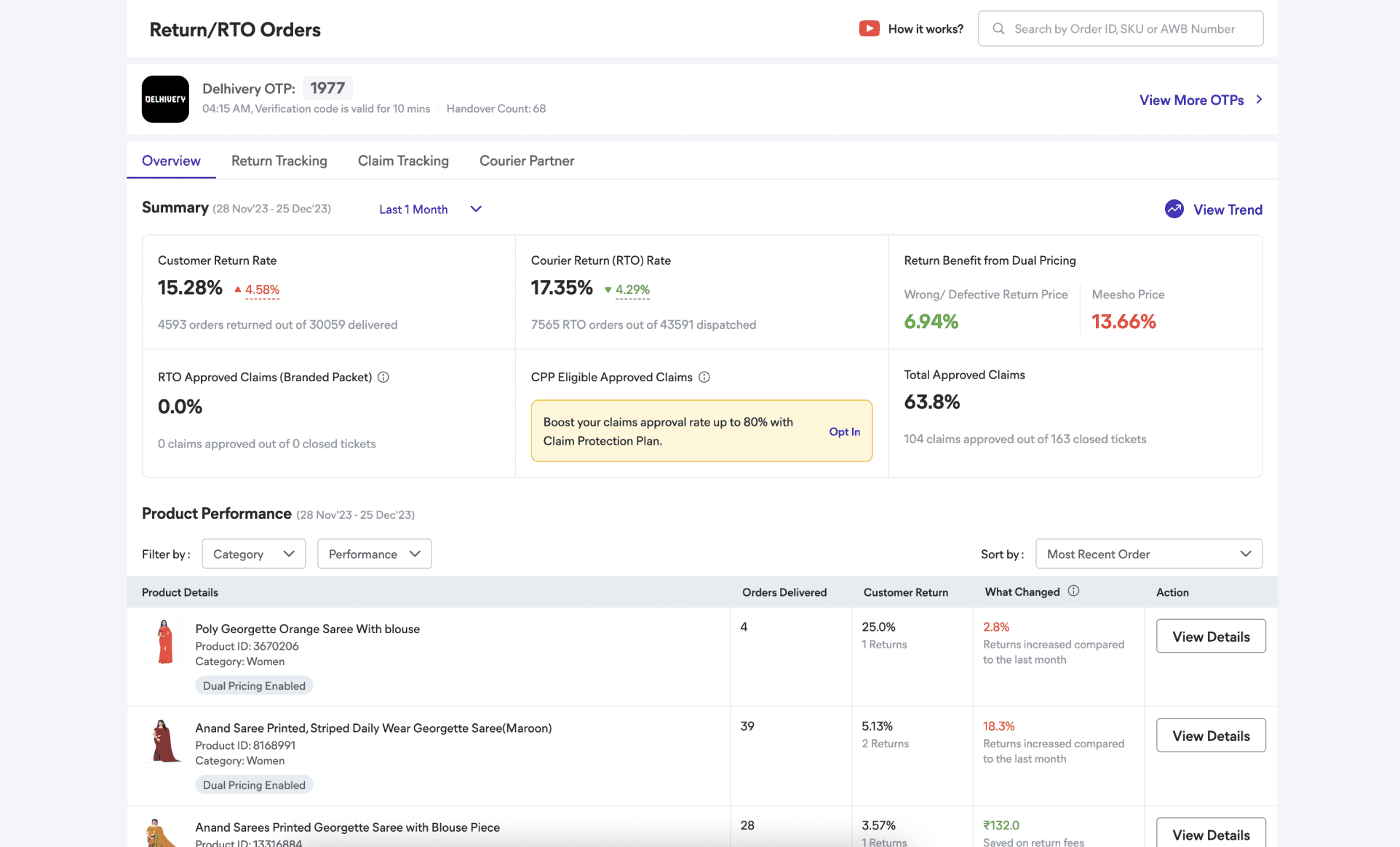Viewport: 1400px width, 847px height.
Task: Click info icon beside CPP Eligible Claims
Action: click(704, 377)
